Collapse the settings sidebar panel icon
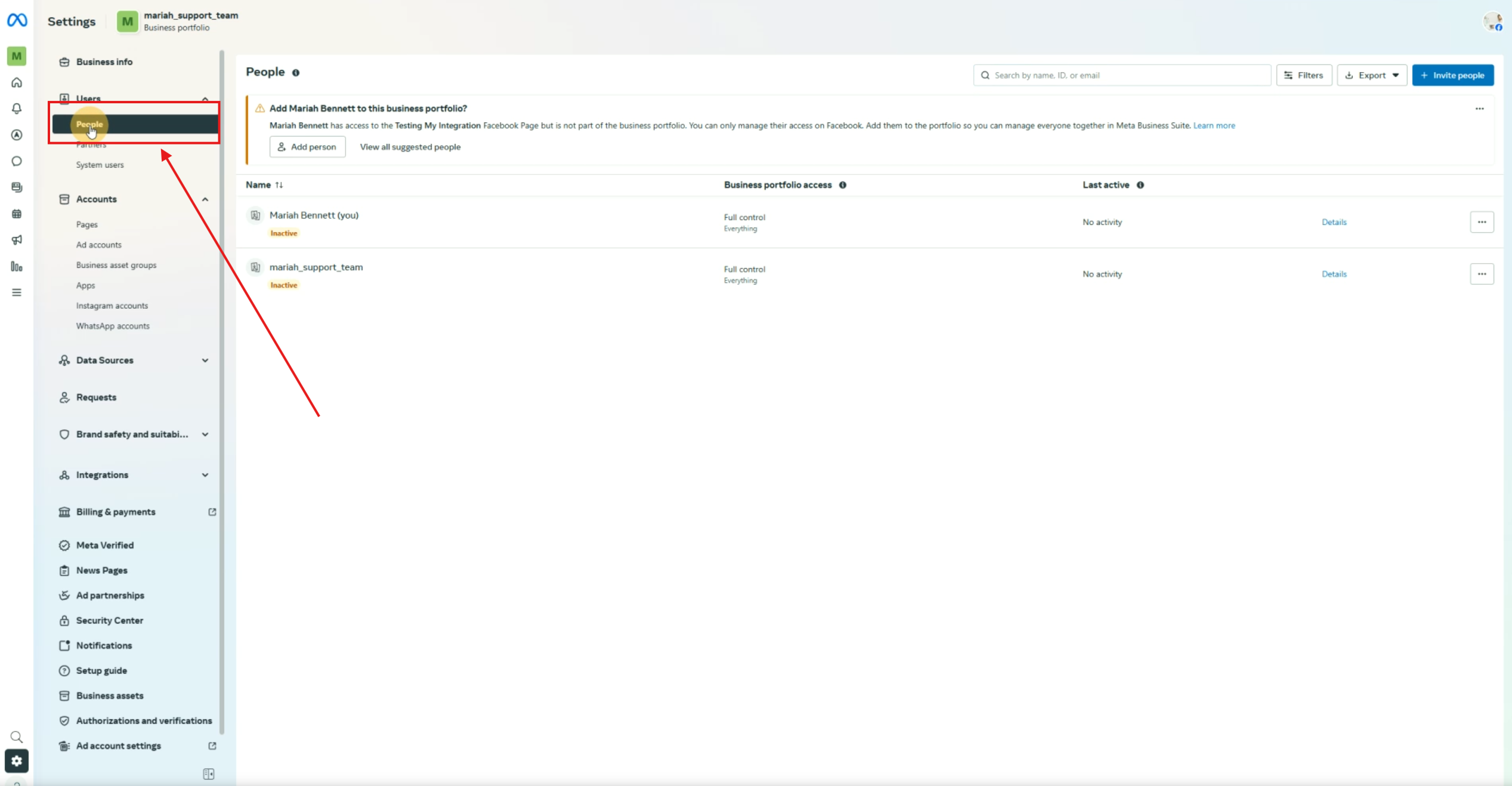 209,774
